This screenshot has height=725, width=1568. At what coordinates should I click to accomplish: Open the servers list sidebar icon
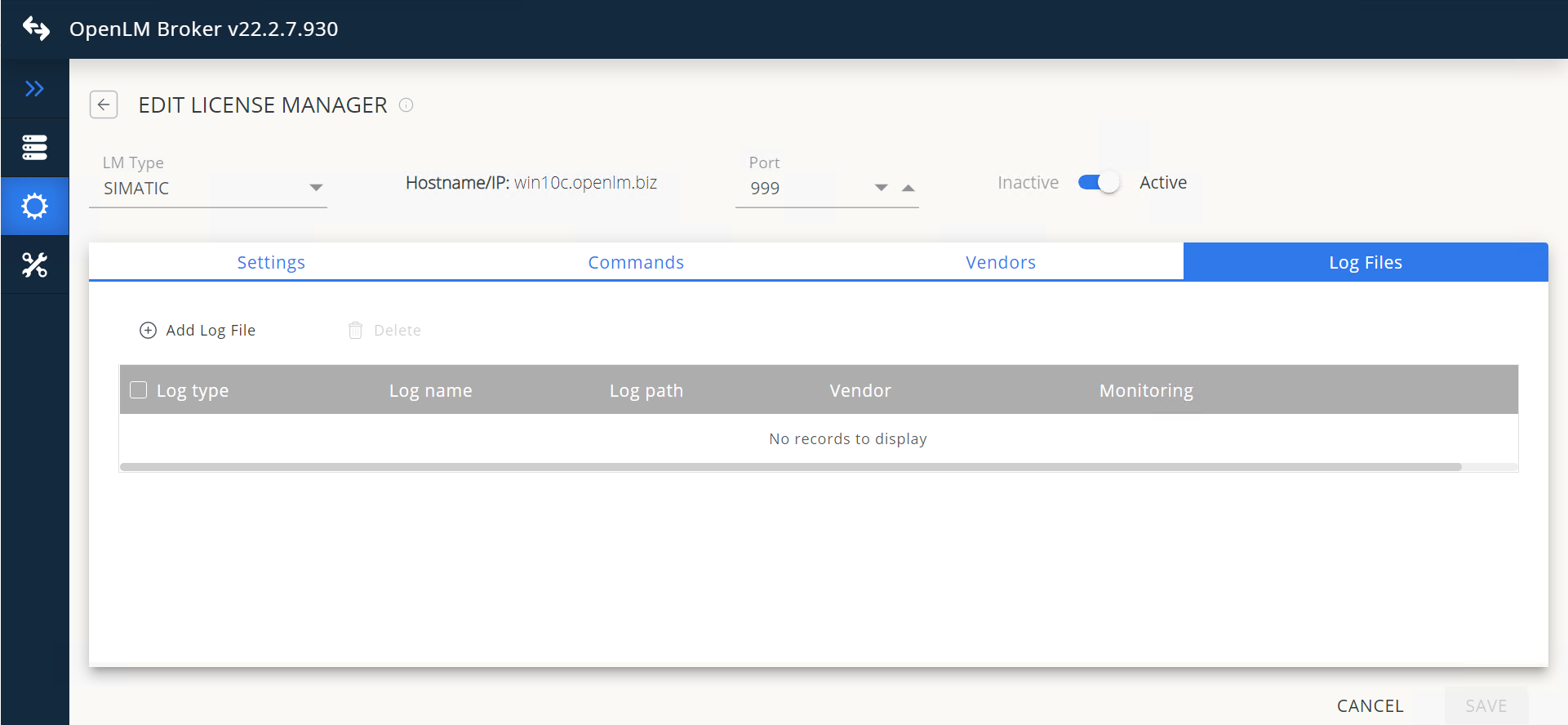click(34, 148)
